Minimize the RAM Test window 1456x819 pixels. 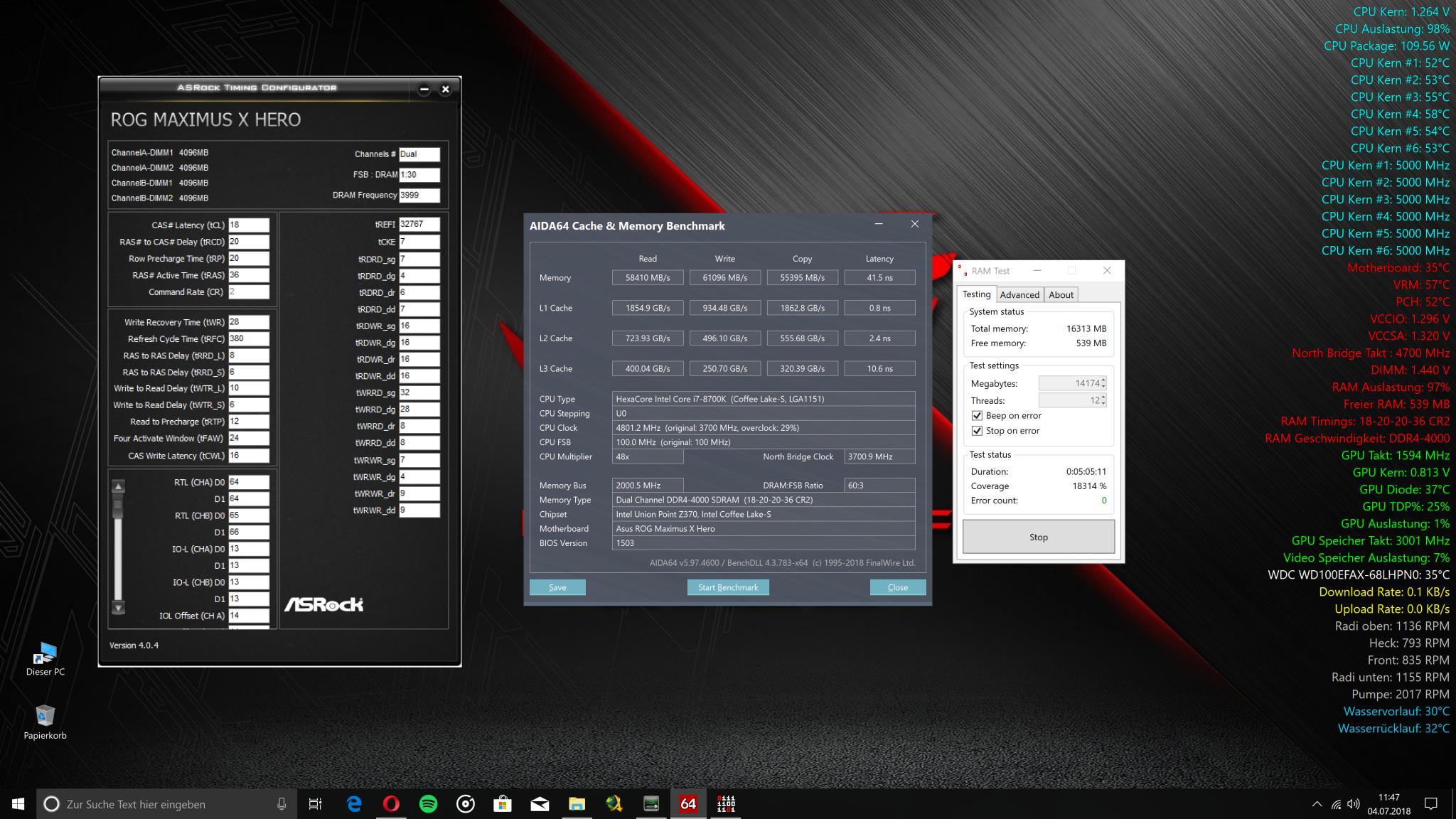pyautogui.click(x=1037, y=270)
